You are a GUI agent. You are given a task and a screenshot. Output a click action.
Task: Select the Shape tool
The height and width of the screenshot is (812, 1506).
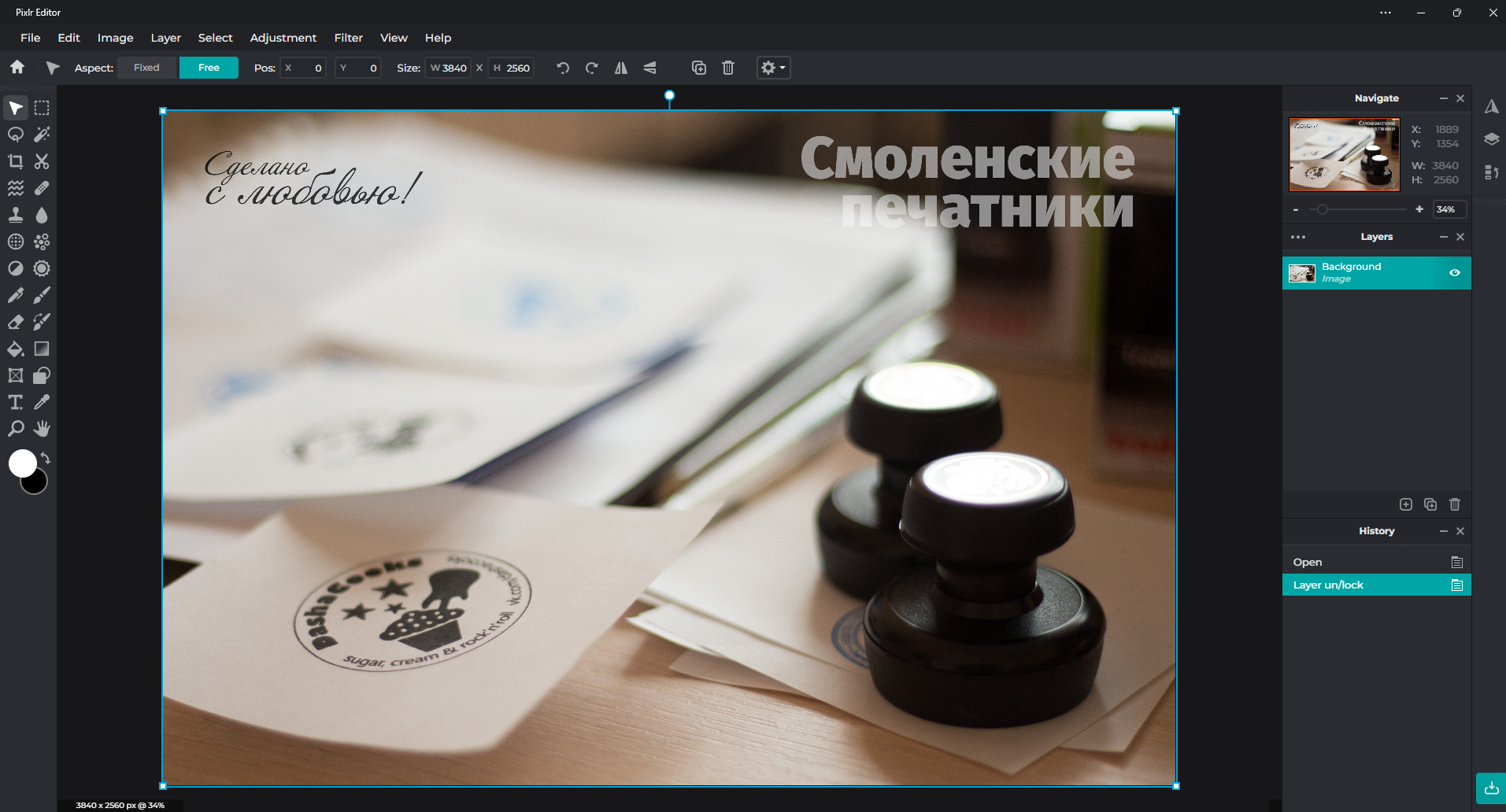point(42,375)
